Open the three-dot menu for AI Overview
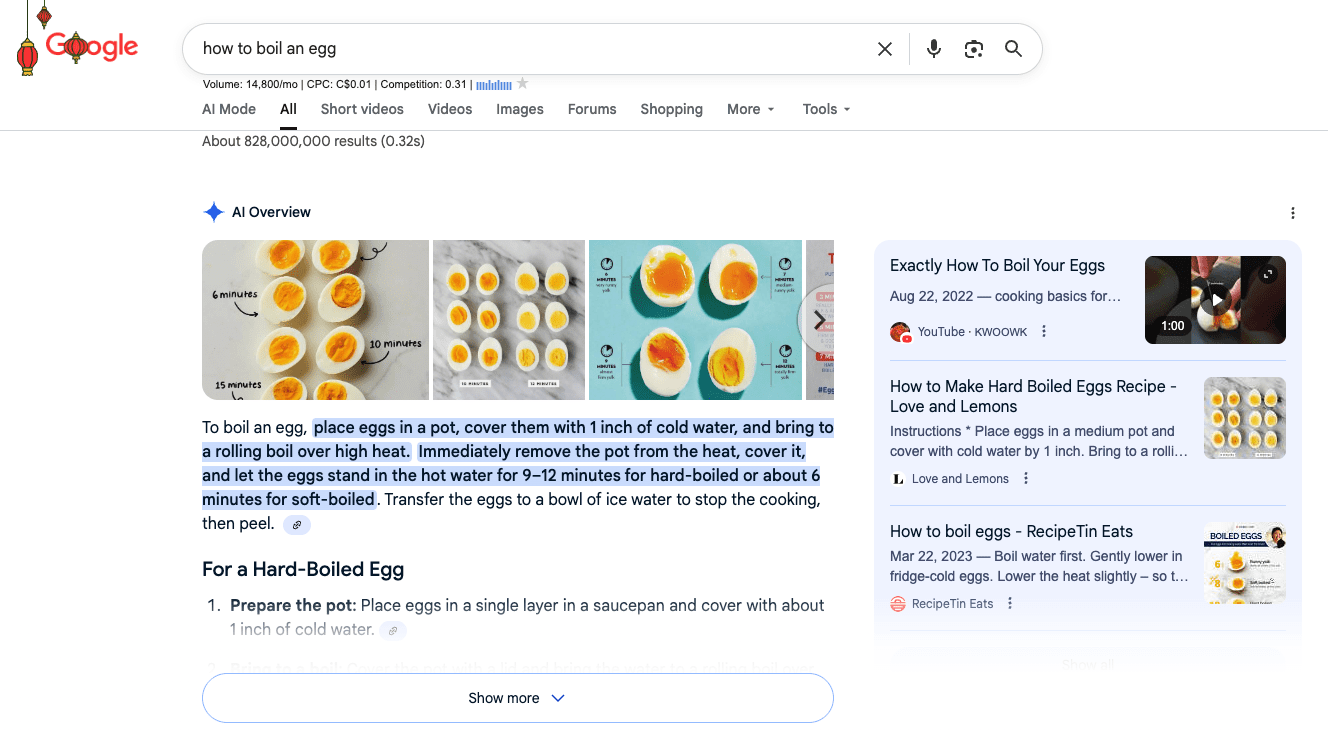The image size is (1328, 739). tap(1293, 213)
